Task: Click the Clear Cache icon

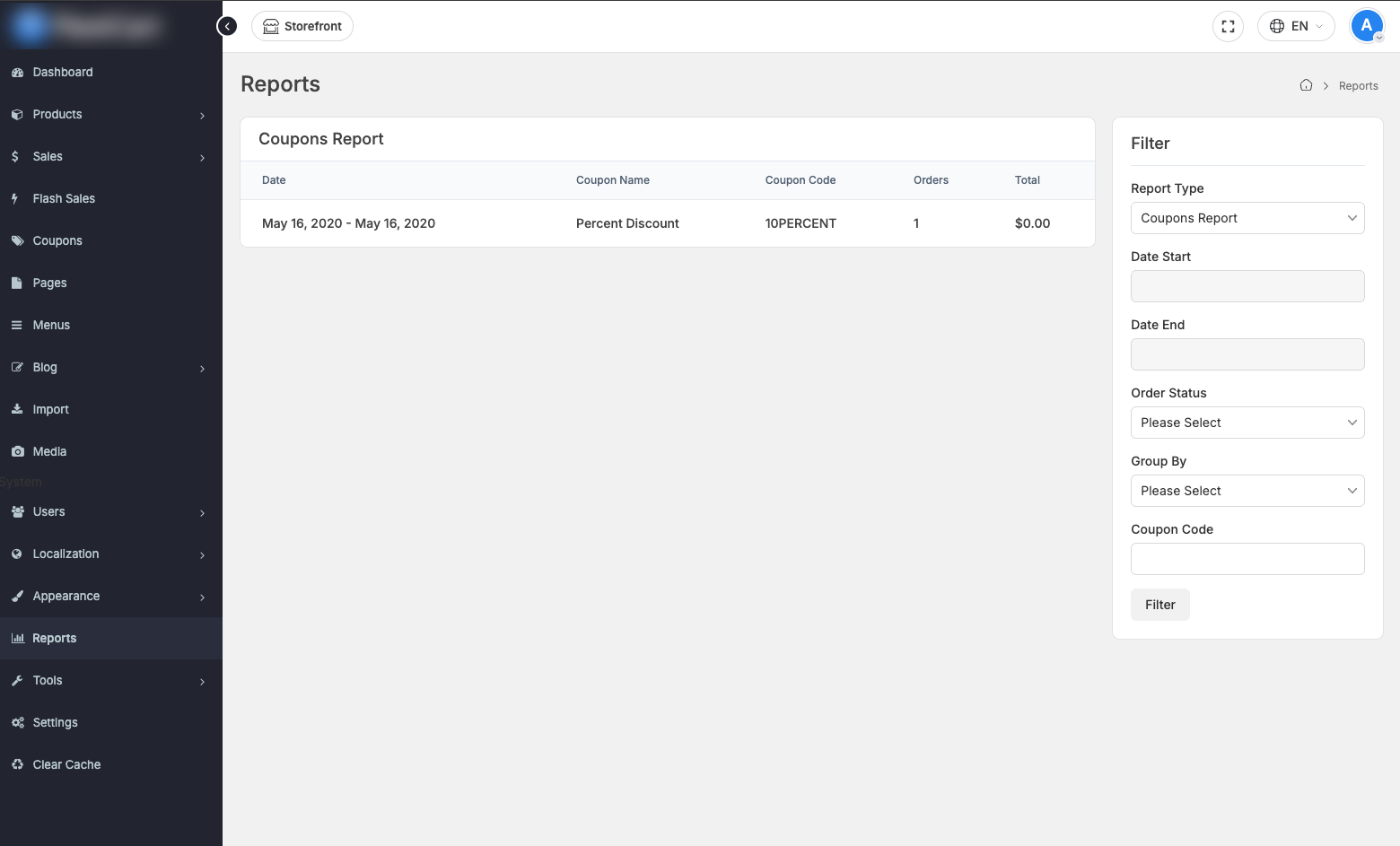Action: pos(18,764)
